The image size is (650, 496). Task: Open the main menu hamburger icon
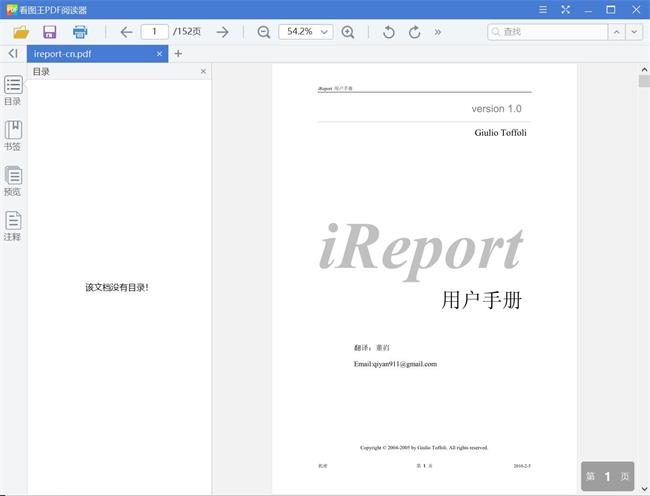tap(543, 10)
